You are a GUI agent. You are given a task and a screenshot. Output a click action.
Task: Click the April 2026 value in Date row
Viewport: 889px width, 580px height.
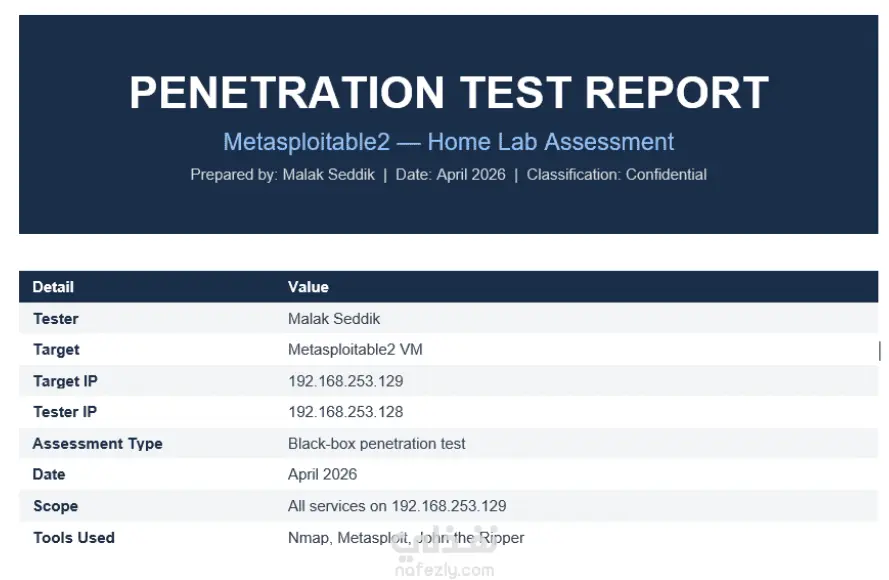[323, 474]
